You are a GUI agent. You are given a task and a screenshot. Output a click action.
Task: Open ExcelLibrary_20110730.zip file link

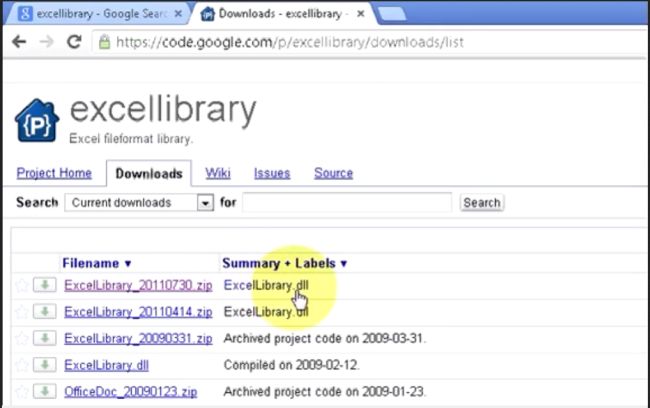coord(138,286)
